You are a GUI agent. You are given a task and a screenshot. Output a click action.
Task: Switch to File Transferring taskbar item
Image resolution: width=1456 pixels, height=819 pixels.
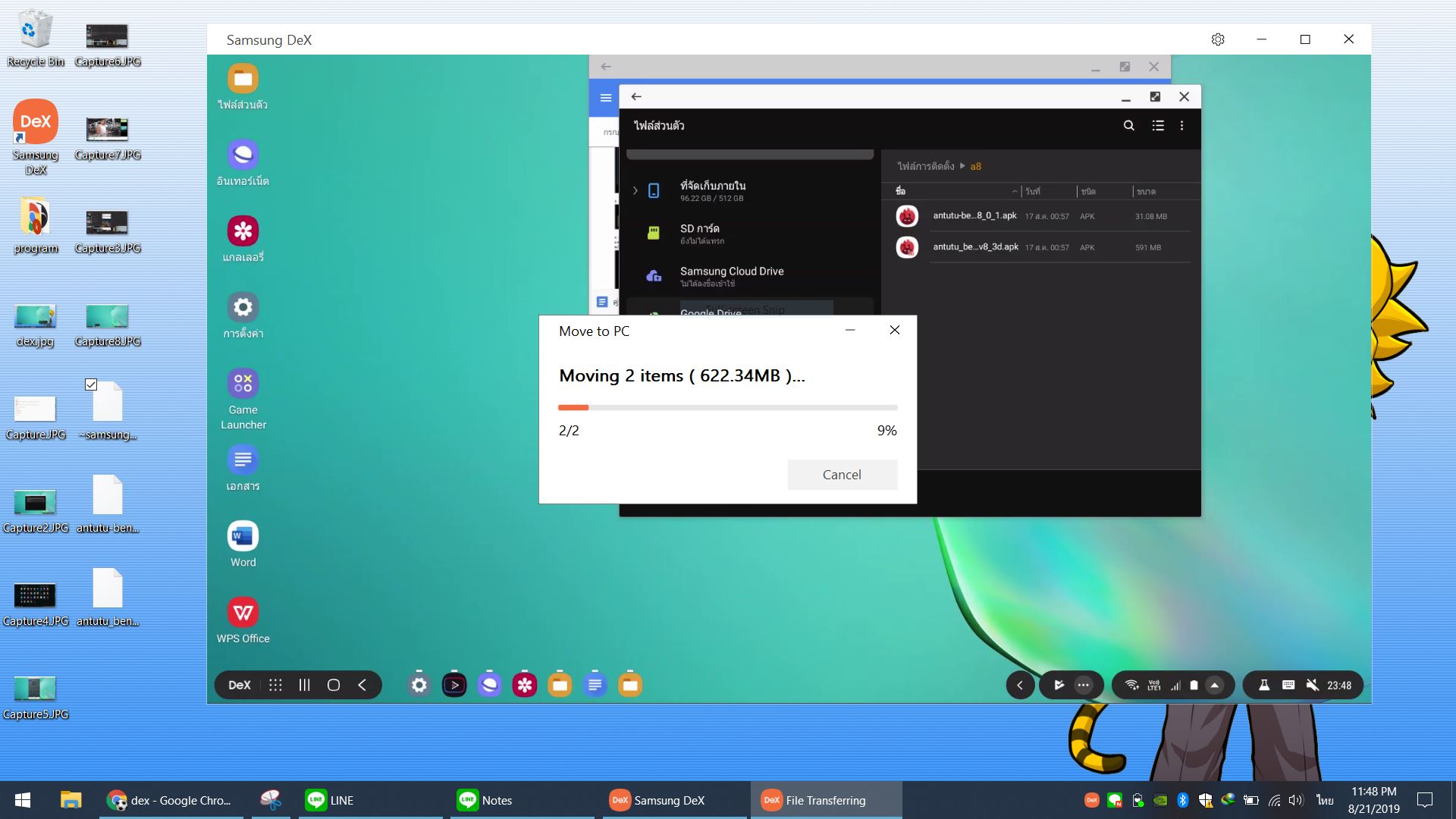[827, 800]
